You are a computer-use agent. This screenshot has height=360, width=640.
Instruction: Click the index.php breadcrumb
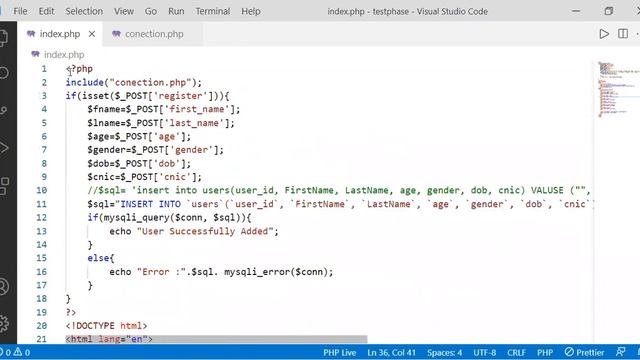coord(64,55)
